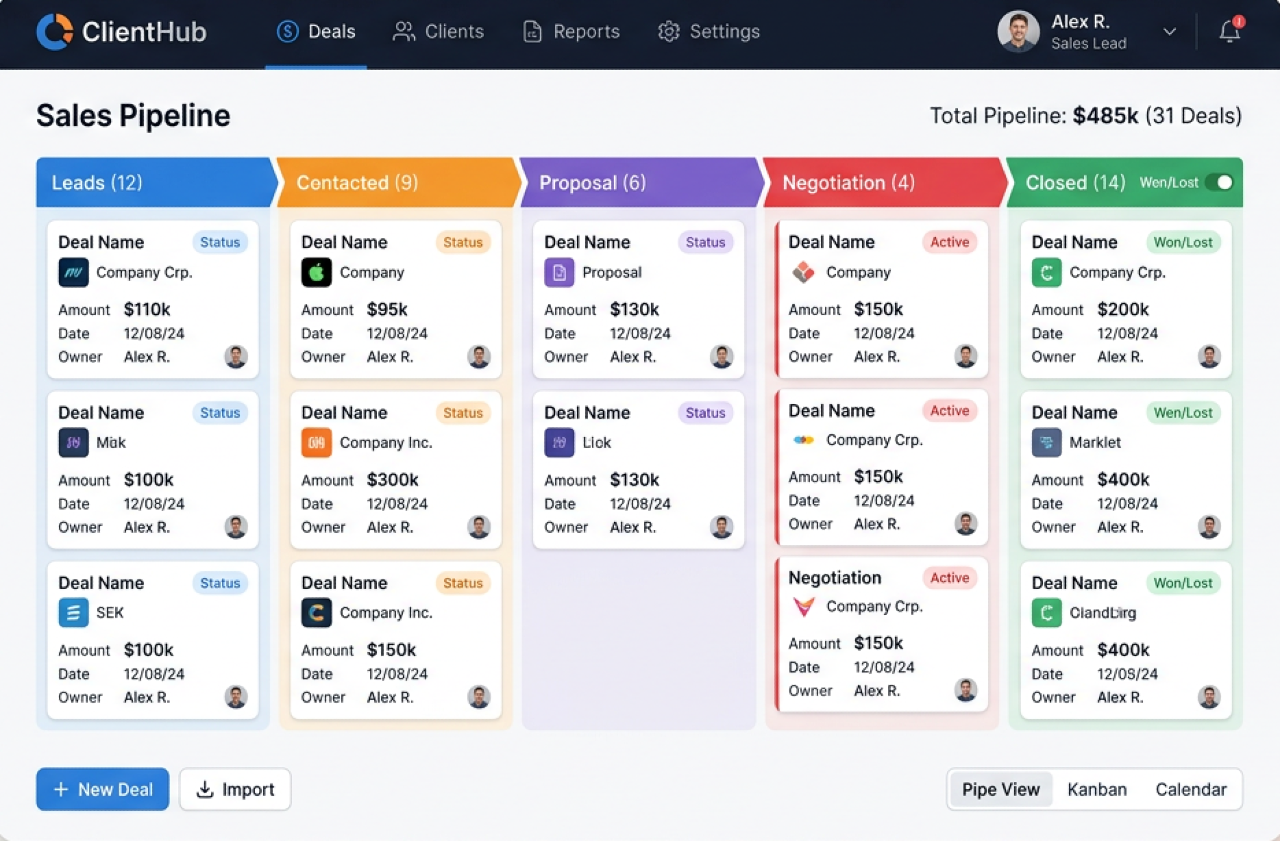Click the Clandbrg company logo icon
The height and width of the screenshot is (841, 1280).
pyautogui.click(x=1046, y=612)
